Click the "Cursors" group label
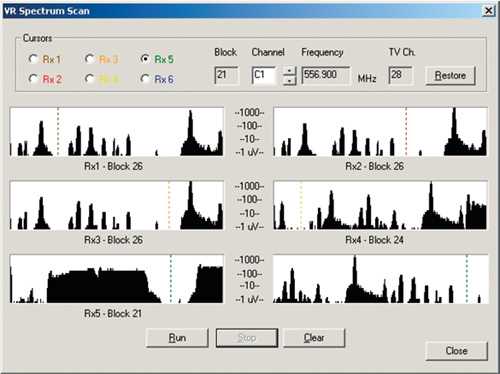This screenshot has height=374, width=500. point(37,38)
